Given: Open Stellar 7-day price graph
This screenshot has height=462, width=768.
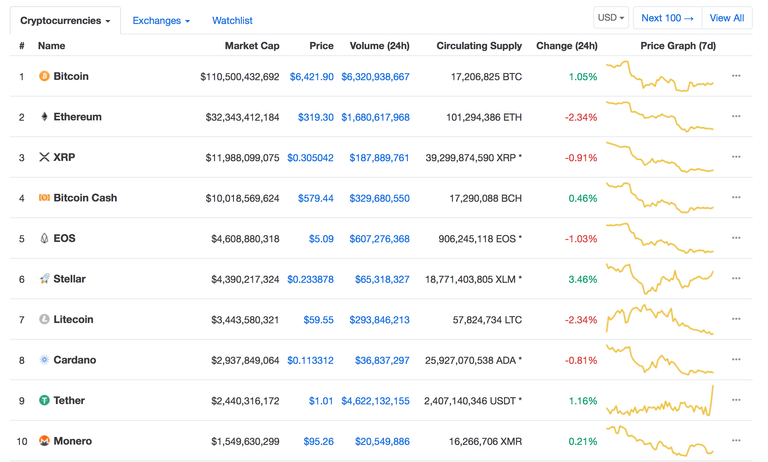Looking at the screenshot, I should [660, 279].
